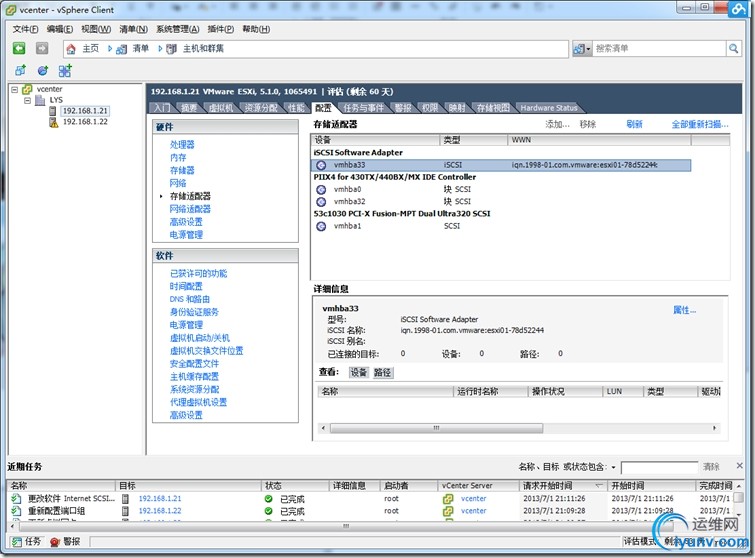Toggle the 路径 view button
The width and height of the screenshot is (755, 558).
click(383, 373)
